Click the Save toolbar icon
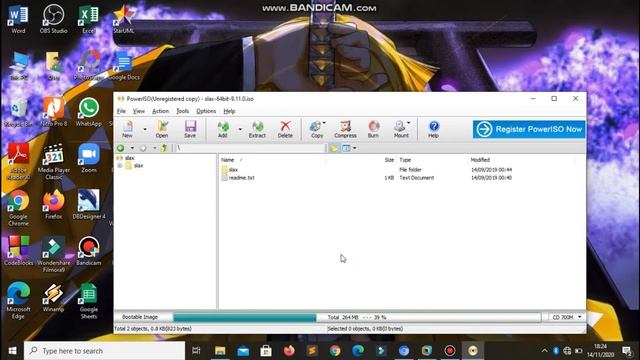 190,129
